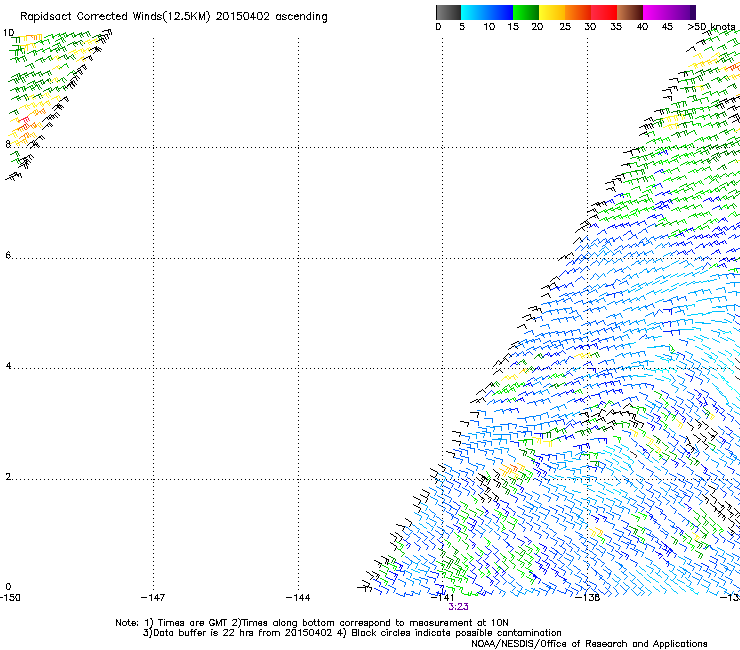Screen dimensions: 740x650
Task: Click the '-147' longitude axis label
Action: click(153, 598)
